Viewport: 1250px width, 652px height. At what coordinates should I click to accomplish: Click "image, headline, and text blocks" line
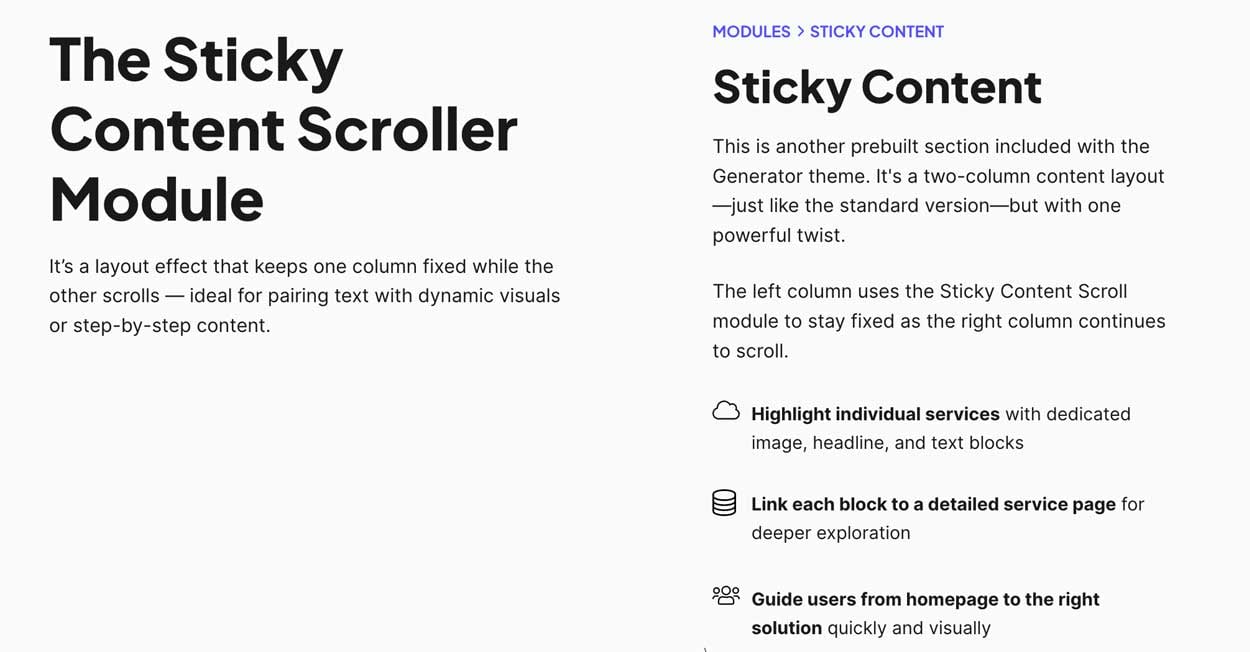tap(887, 443)
